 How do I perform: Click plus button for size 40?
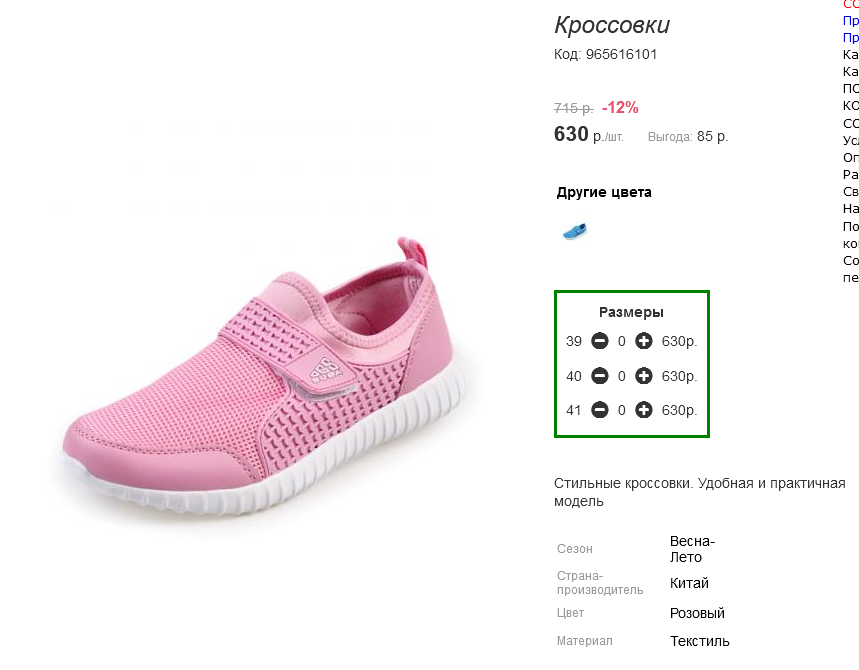point(644,376)
